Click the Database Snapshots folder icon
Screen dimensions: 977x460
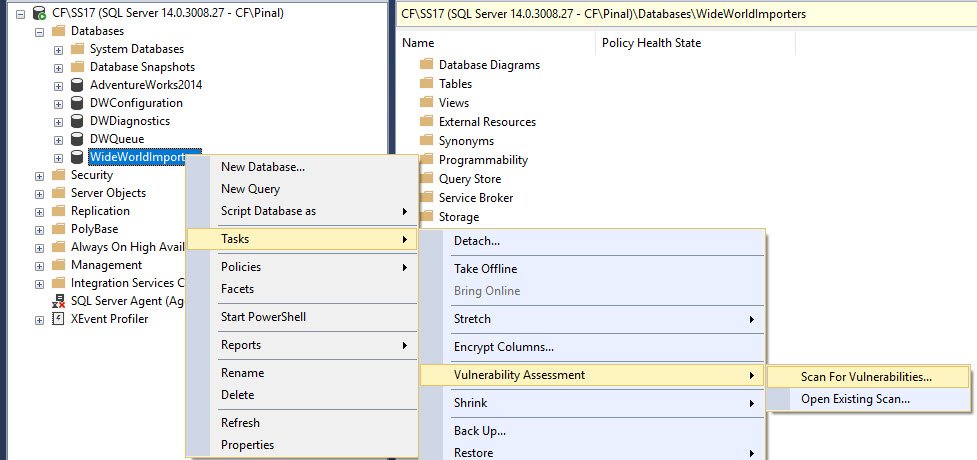[77, 67]
